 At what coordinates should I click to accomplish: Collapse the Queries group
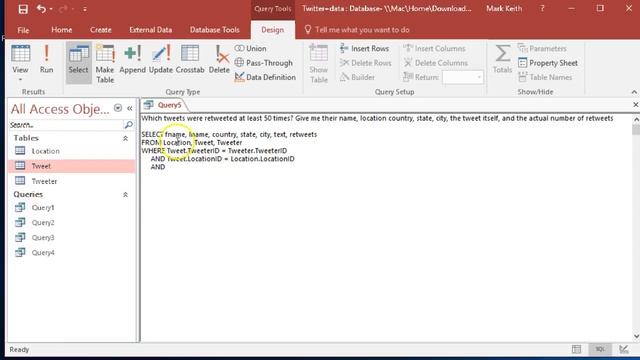[125, 195]
